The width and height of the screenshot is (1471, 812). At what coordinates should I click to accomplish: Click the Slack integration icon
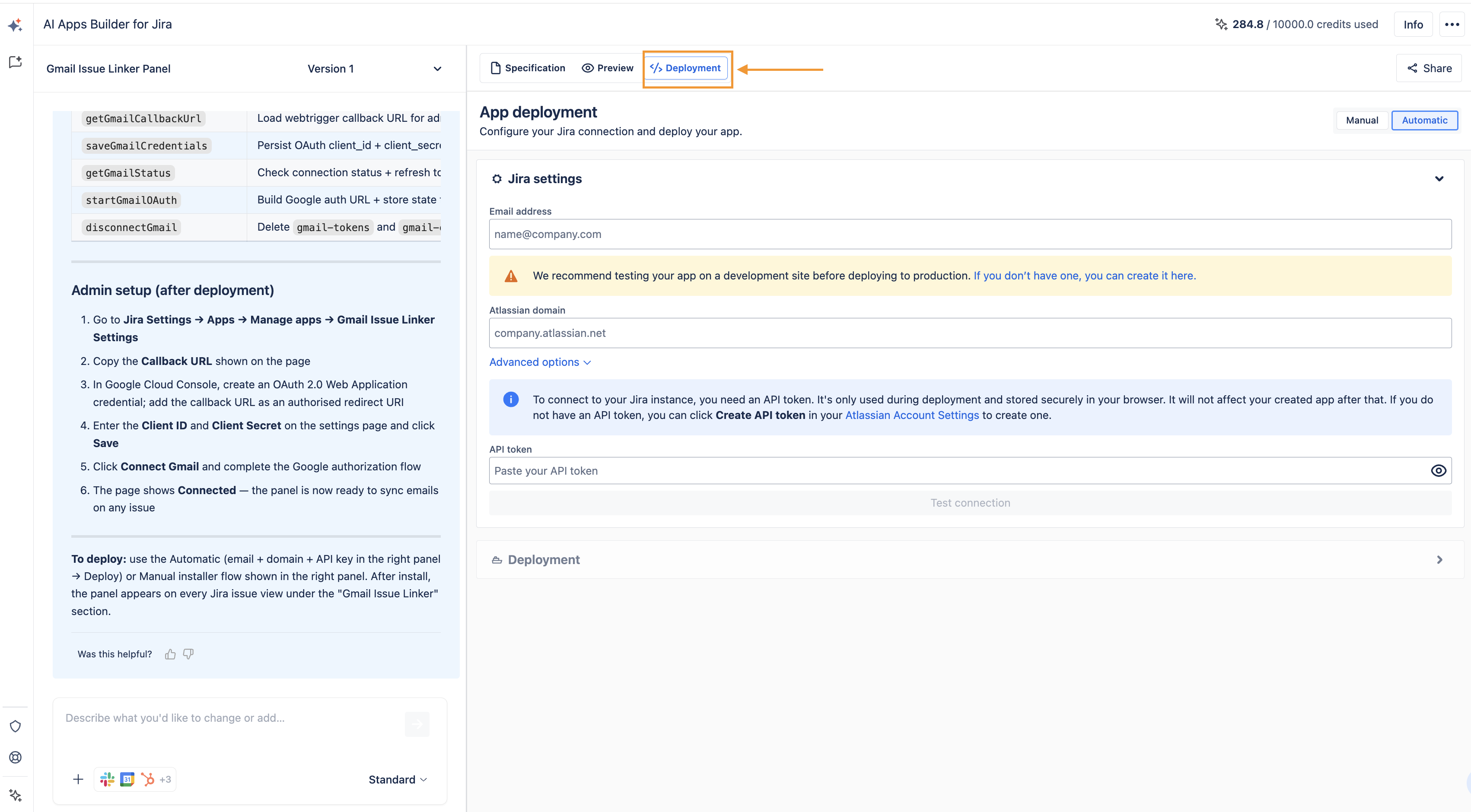pyautogui.click(x=107, y=779)
